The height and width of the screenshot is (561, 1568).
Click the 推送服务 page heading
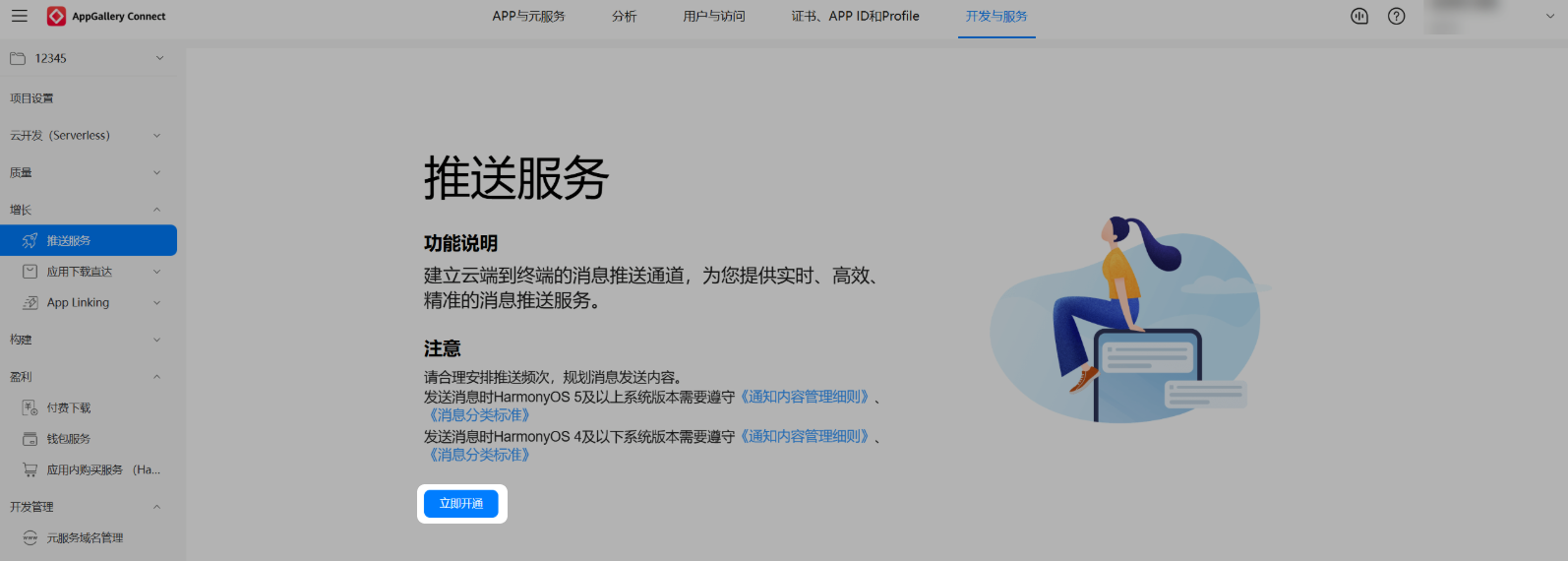[x=516, y=178]
